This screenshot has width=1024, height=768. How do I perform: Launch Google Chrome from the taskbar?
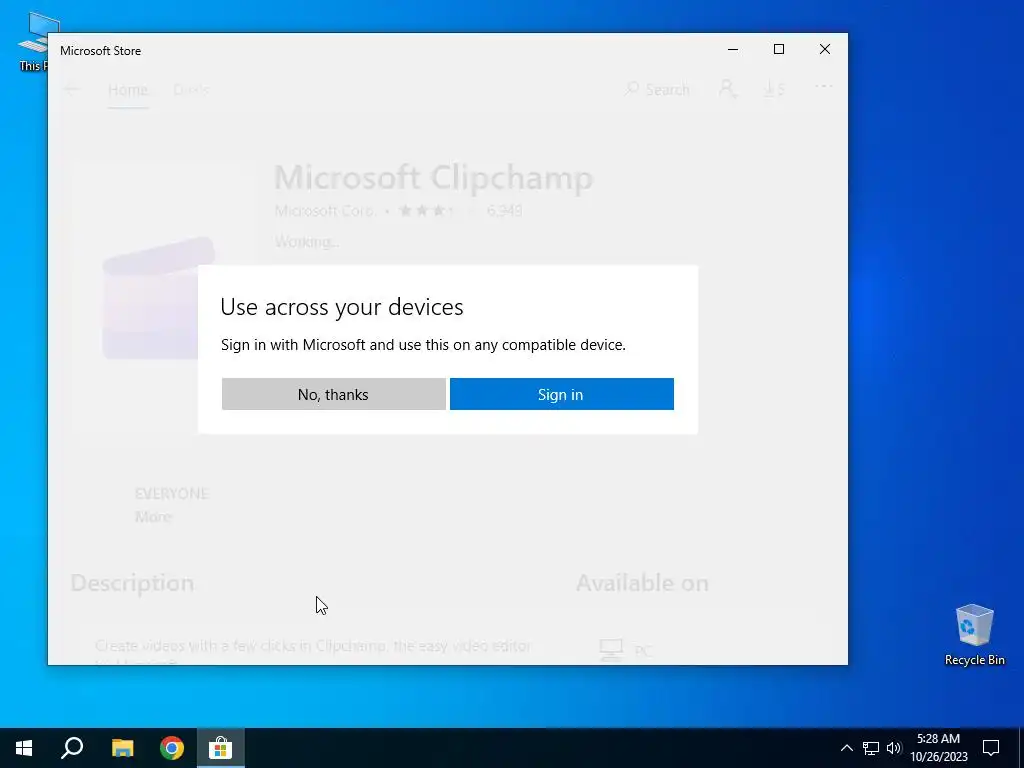click(172, 748)
